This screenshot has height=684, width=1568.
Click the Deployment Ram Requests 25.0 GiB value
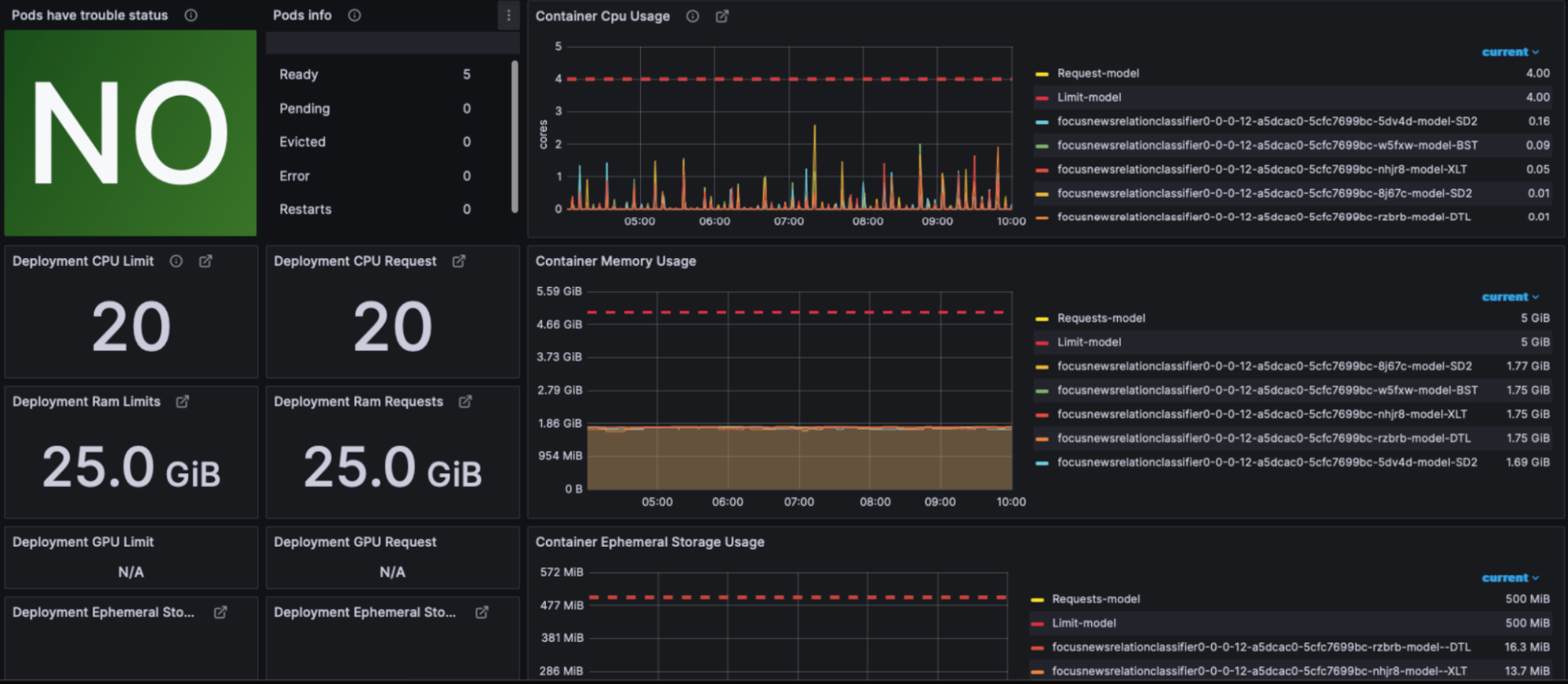click(x=392, y=468)
